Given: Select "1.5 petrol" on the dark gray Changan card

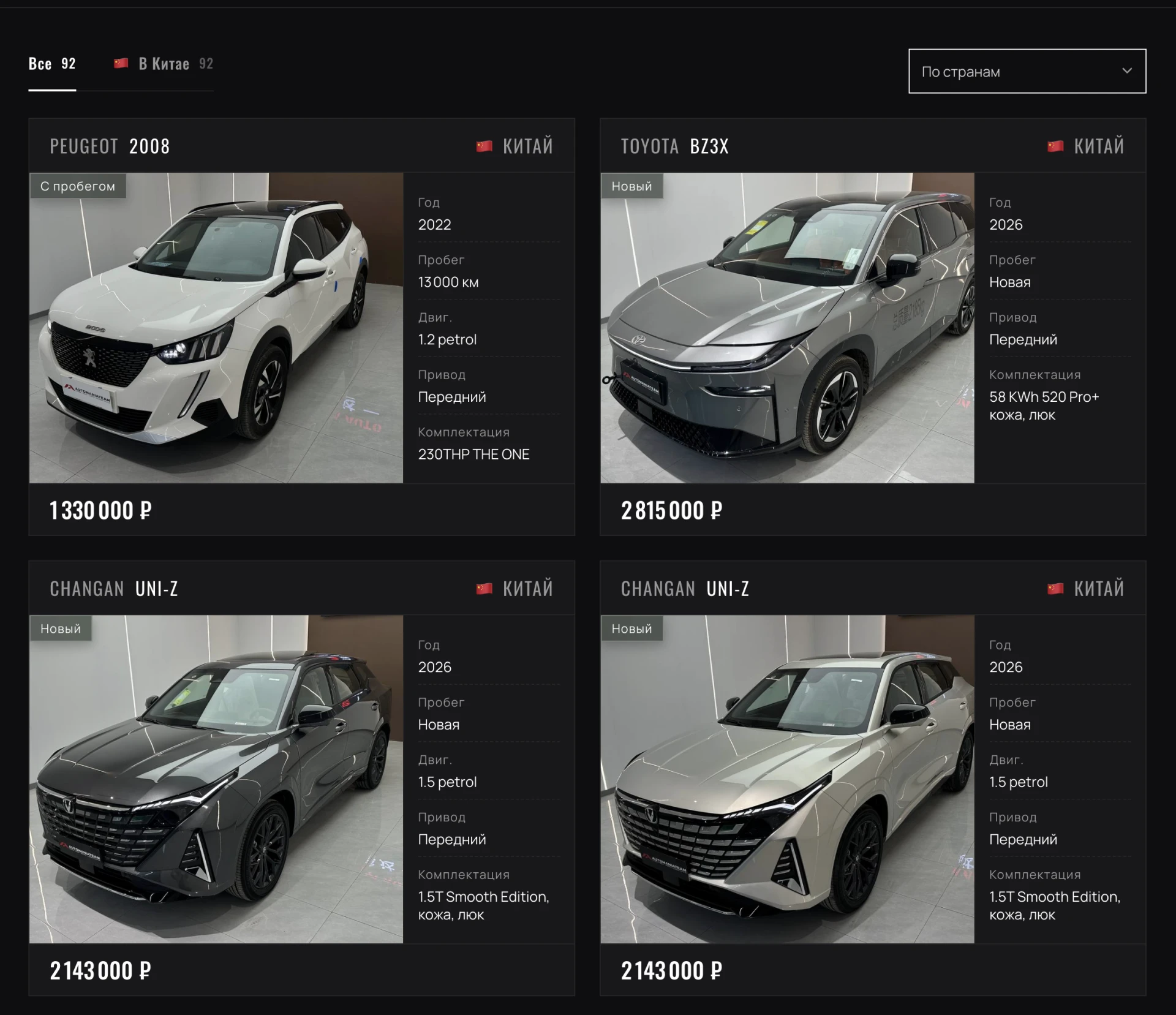Looking at the screenshot, I should pos(447,782).
